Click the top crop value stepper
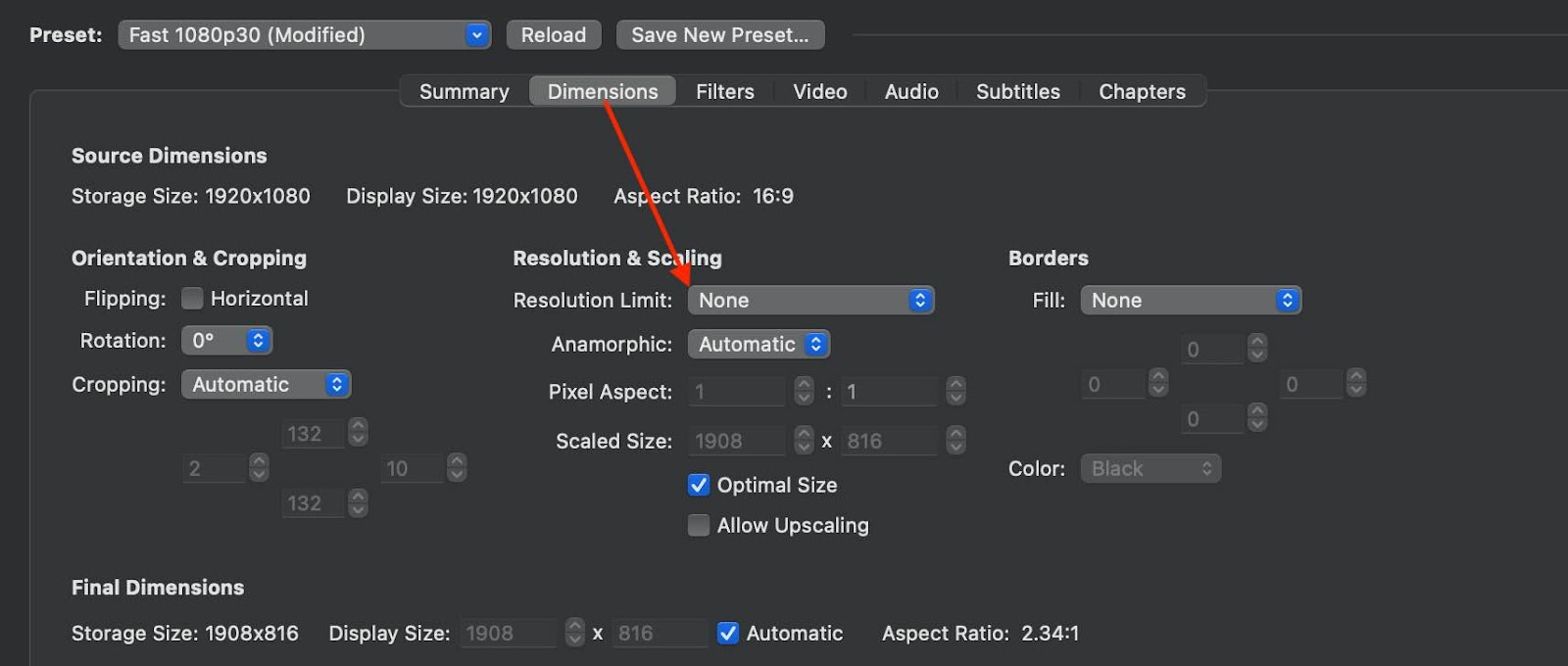The height and width of the screenshot is (666, 1568). point(359,433)
